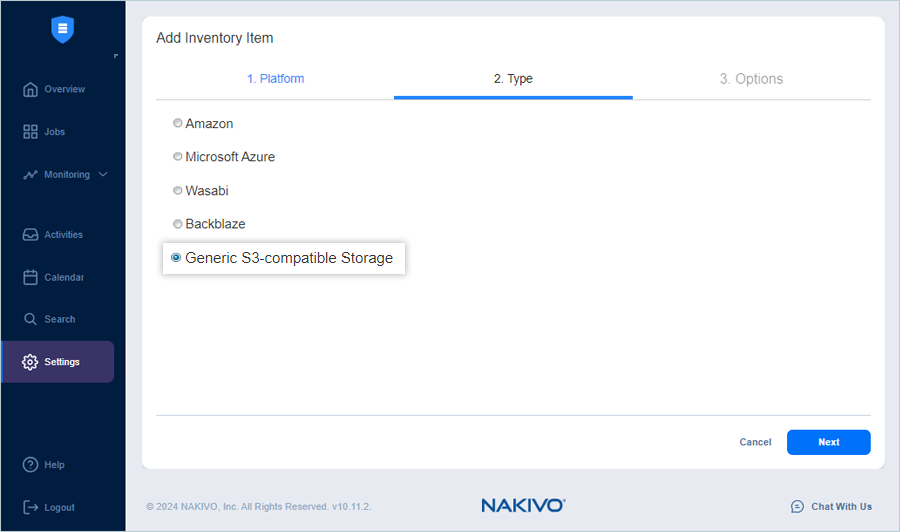
Task: Click the Jobs grid icon
Action: [30, 131]
